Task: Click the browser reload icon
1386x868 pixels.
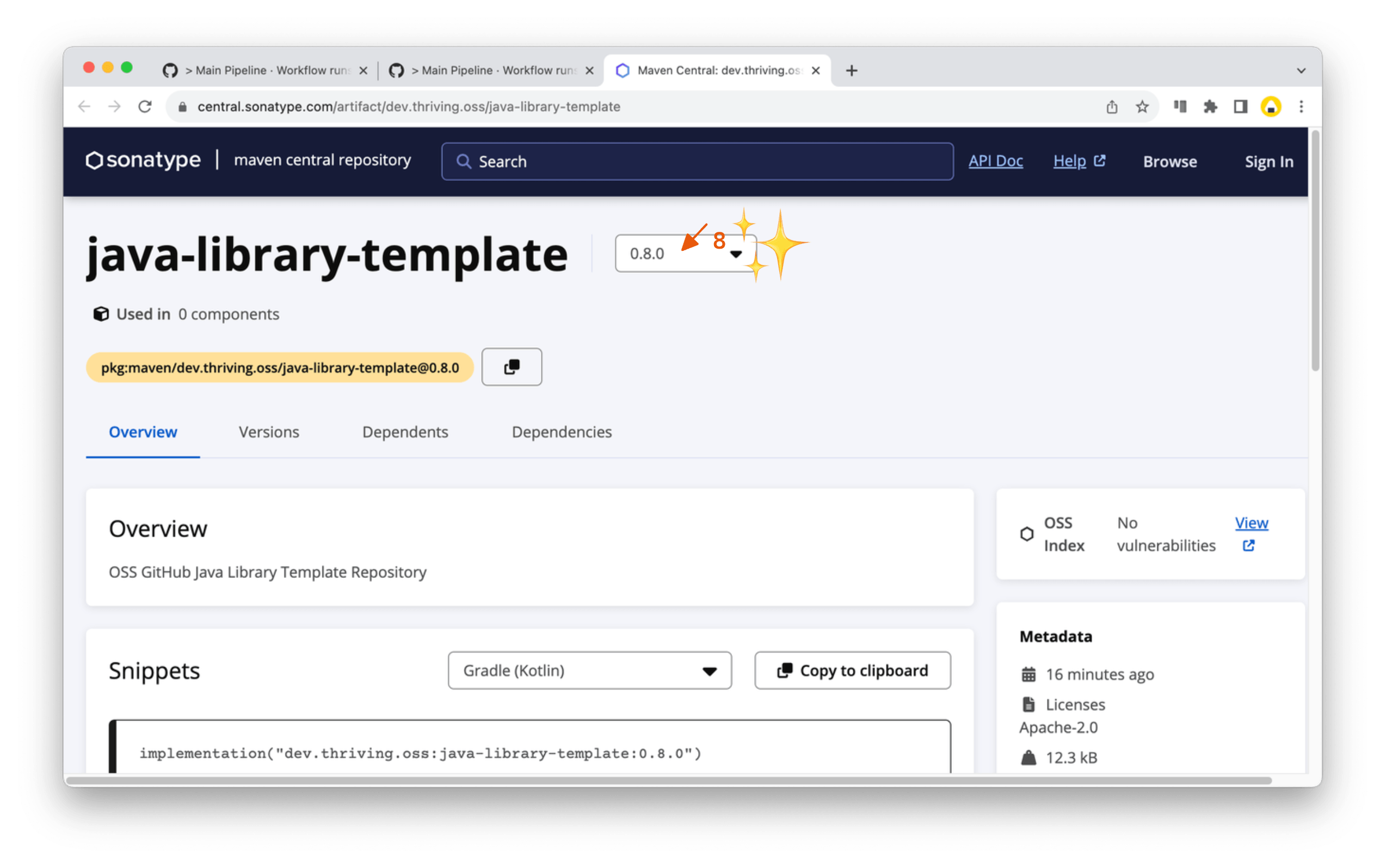Action: (x=145, y=107)
